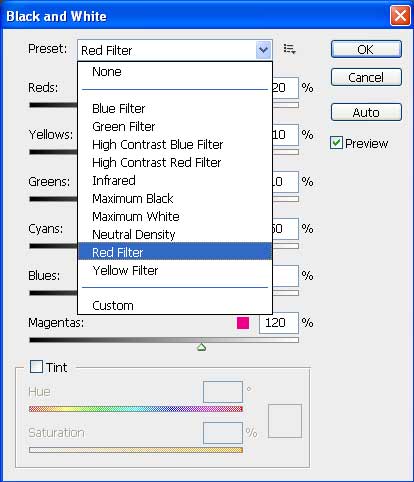Click the Cancel button
This screenshot has height=482, width=414.
[366, 77]
